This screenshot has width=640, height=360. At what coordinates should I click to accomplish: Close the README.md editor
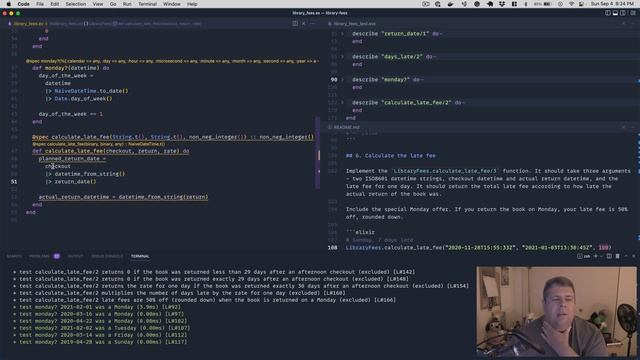click(624, 127)
